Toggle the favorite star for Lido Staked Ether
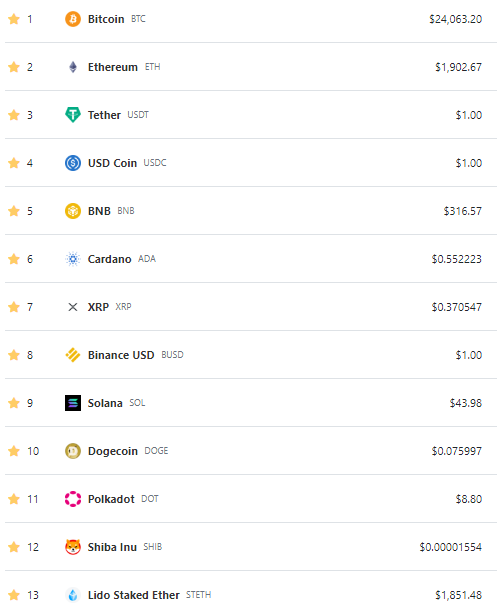This screenshot has height=616, width=497. [14, 595]
